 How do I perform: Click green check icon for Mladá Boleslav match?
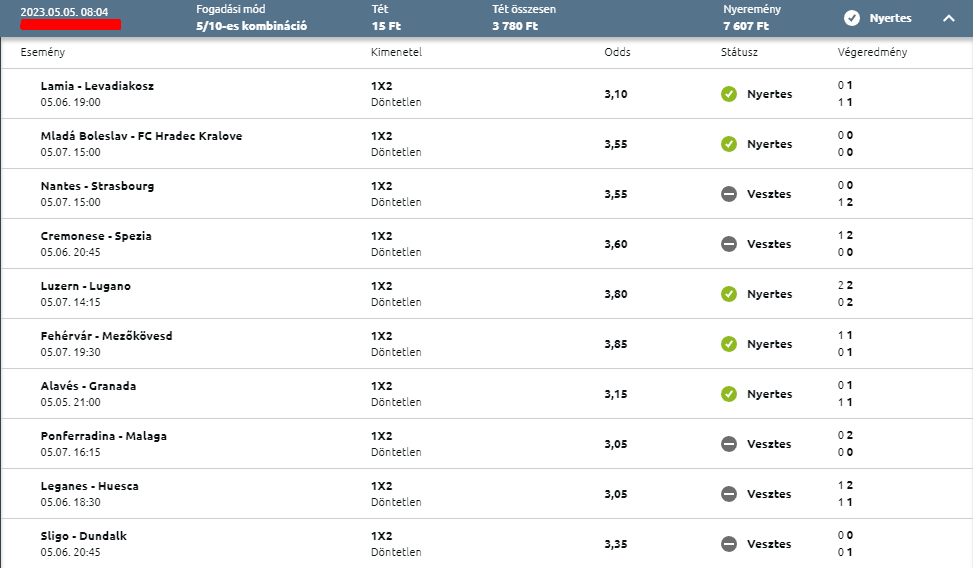(x=729, y=144)
